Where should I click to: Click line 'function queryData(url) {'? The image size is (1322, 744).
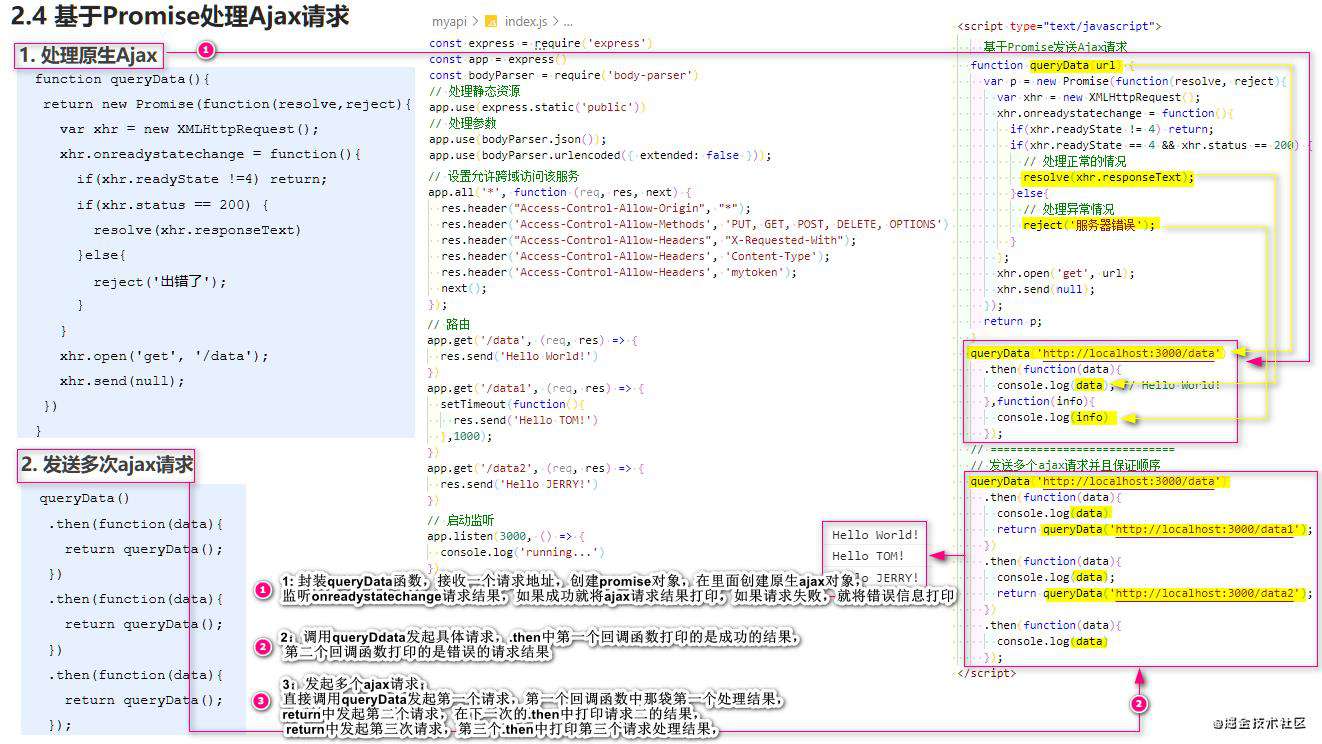tap(1053, 65)
